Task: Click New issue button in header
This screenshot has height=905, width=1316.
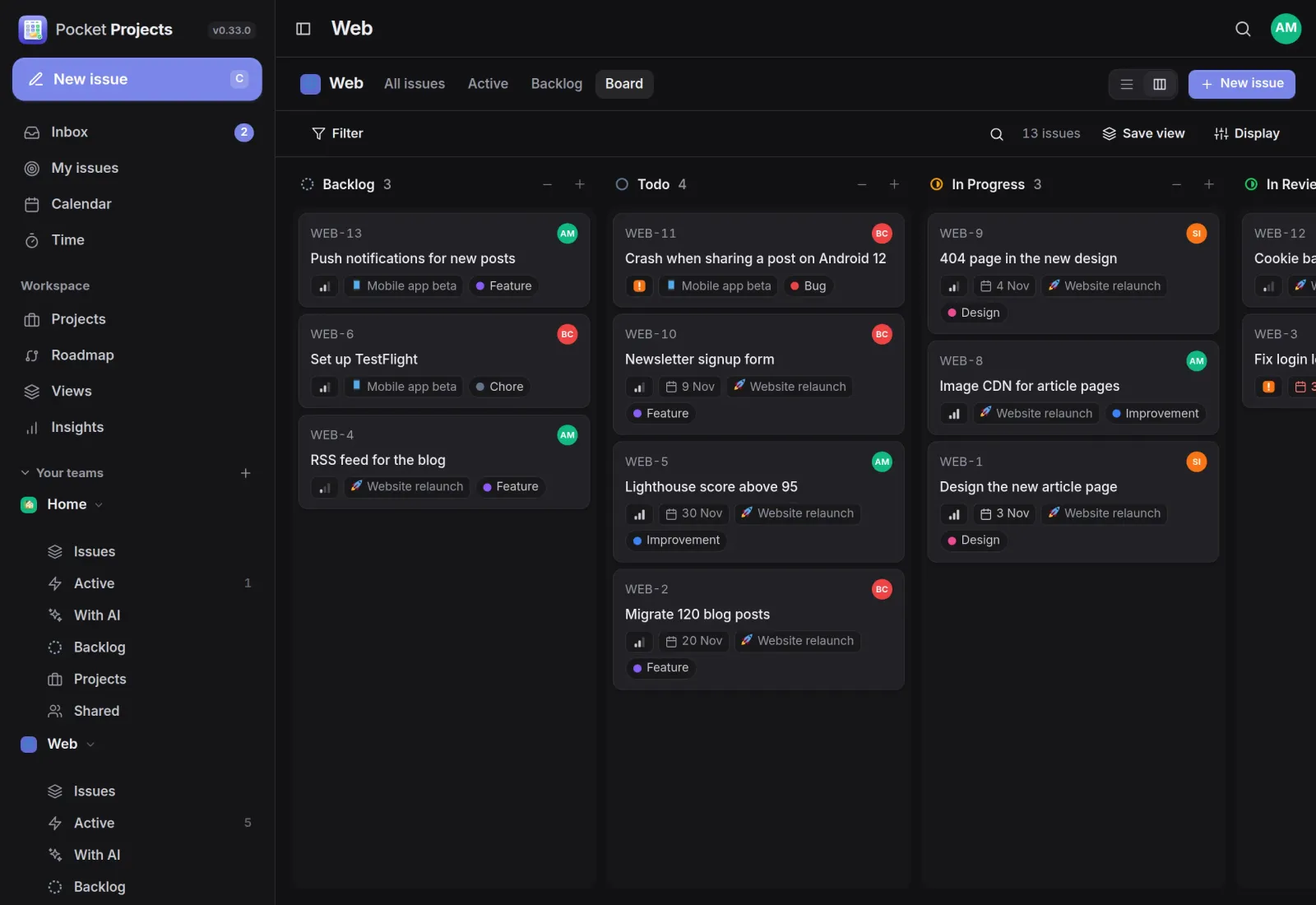Action: pyautogui.click(x=1242, y=84)
